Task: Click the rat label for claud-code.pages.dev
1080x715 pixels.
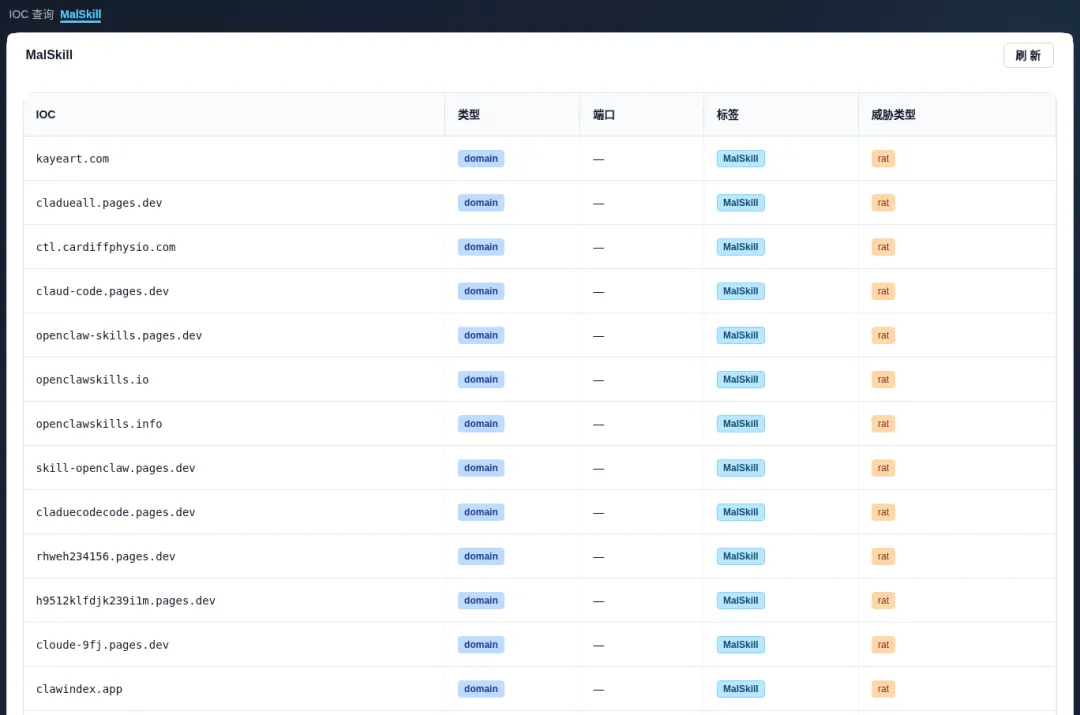Action: (883, 291)
